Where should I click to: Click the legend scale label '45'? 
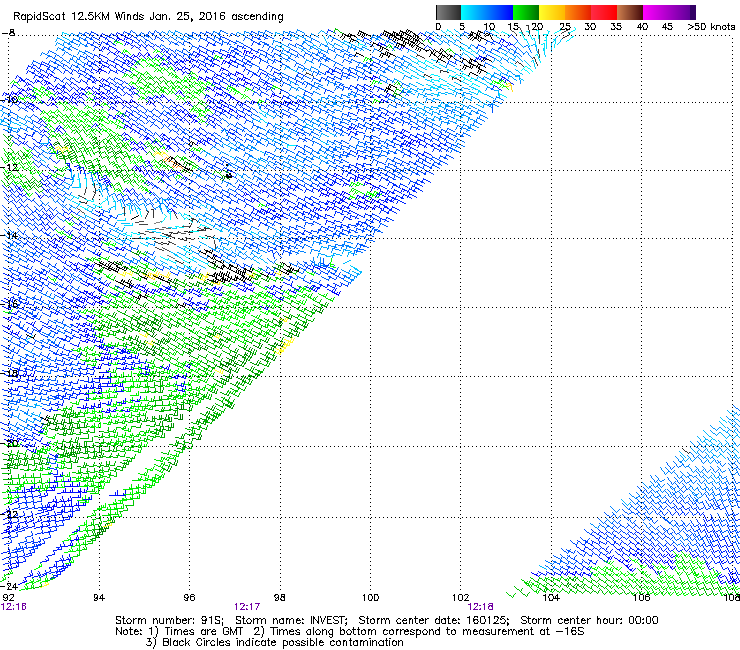[x=667, y=27]
